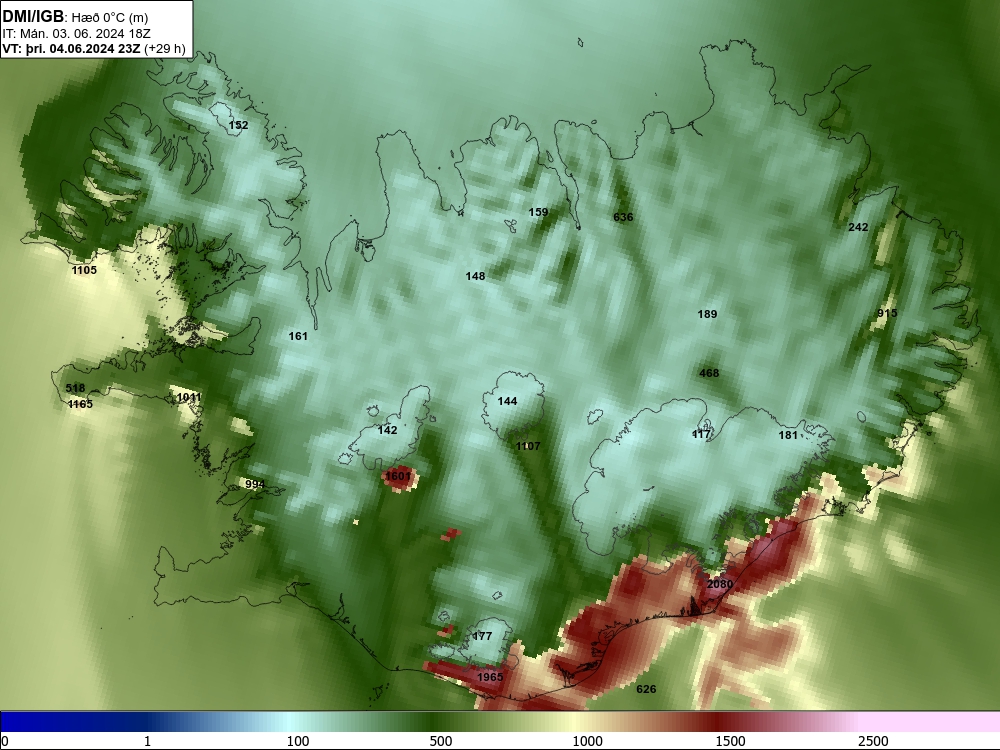This screenshot has width=1000, height=750.
Task: Select the 117 value on the glacier
Action: pos(701,435)
